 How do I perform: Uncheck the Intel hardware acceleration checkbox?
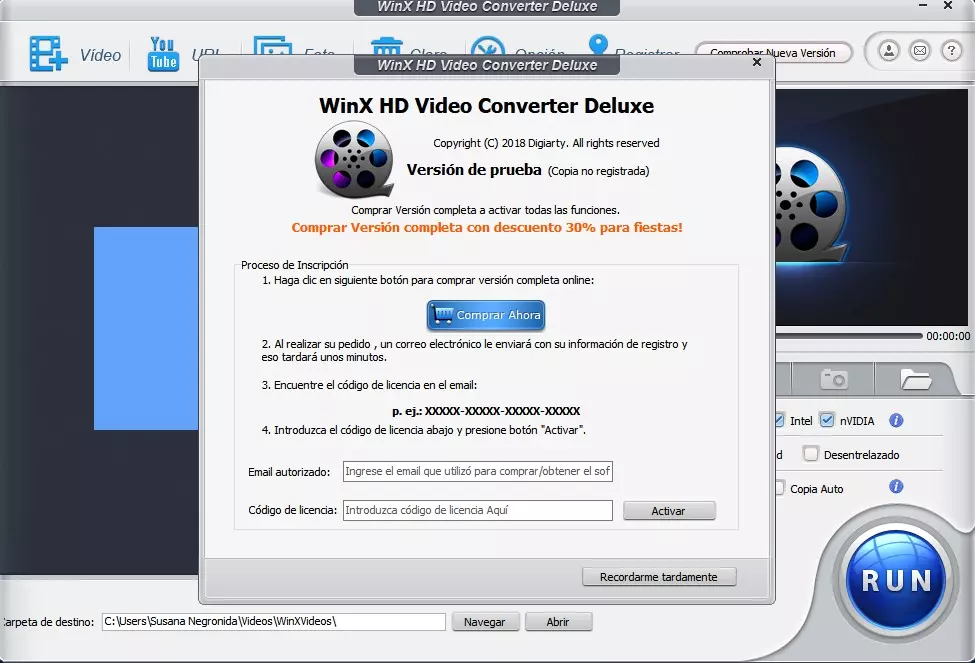(781, 420)
